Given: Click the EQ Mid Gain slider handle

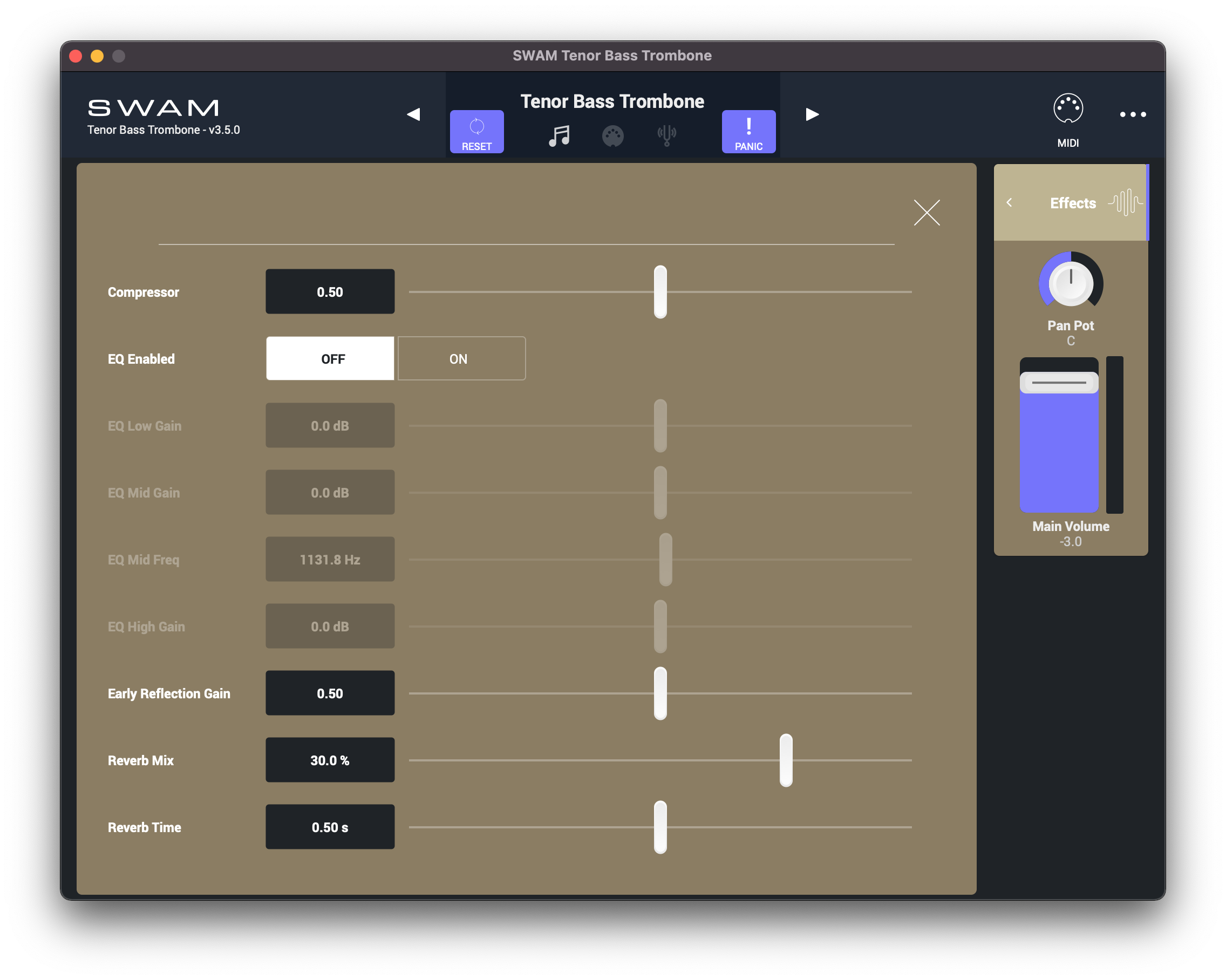Looking at the screenshot, I should pyautogui.click(x=660, y=493).
